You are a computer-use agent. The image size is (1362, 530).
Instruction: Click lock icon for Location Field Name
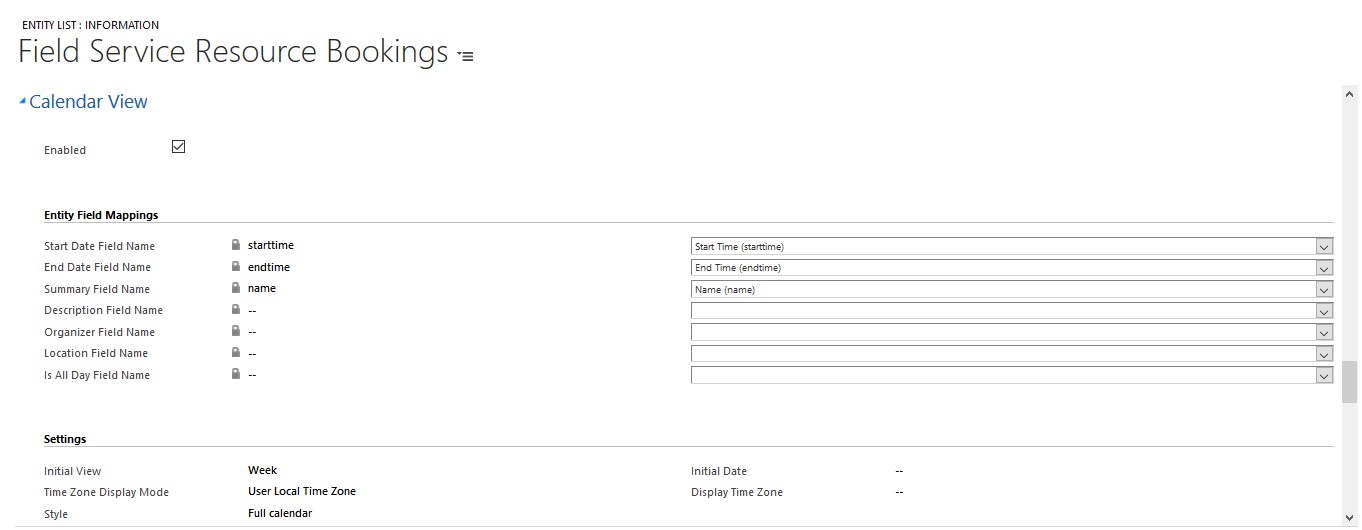tap(236, 353)
